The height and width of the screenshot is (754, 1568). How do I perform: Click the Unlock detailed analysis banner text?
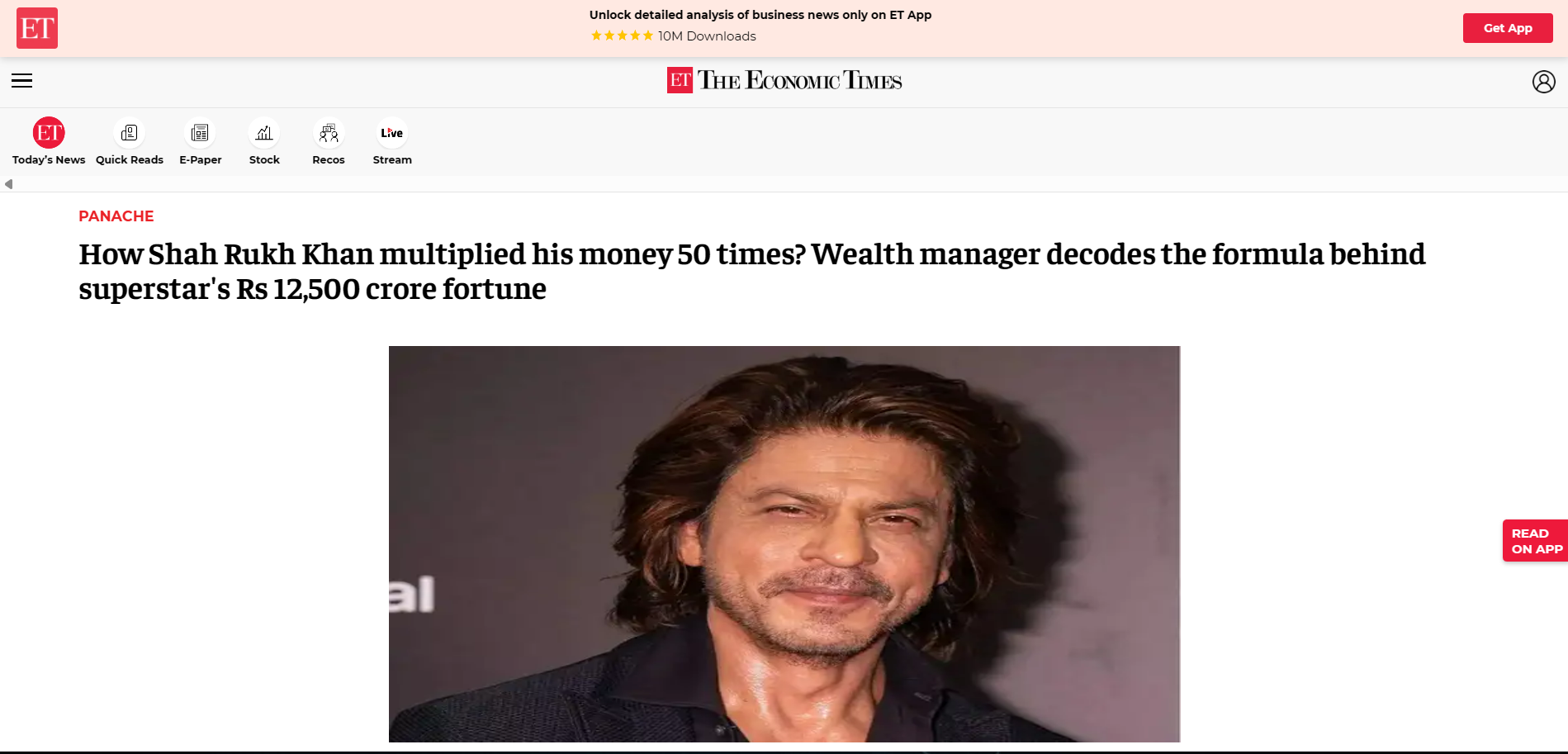[760, 15]
